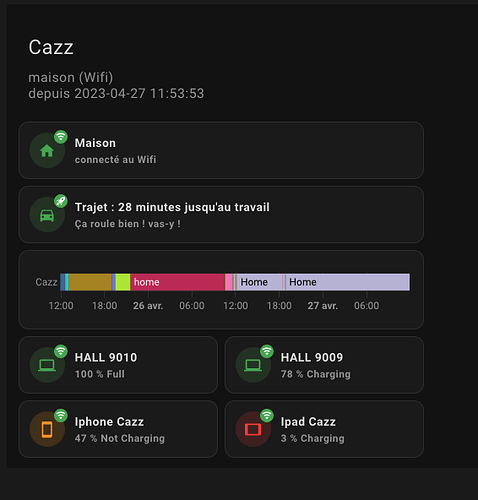Image resolution: width=478 pixels, height=500 pixels.
Task: Click the car icon in Trajet card
Action: point(47,215)
